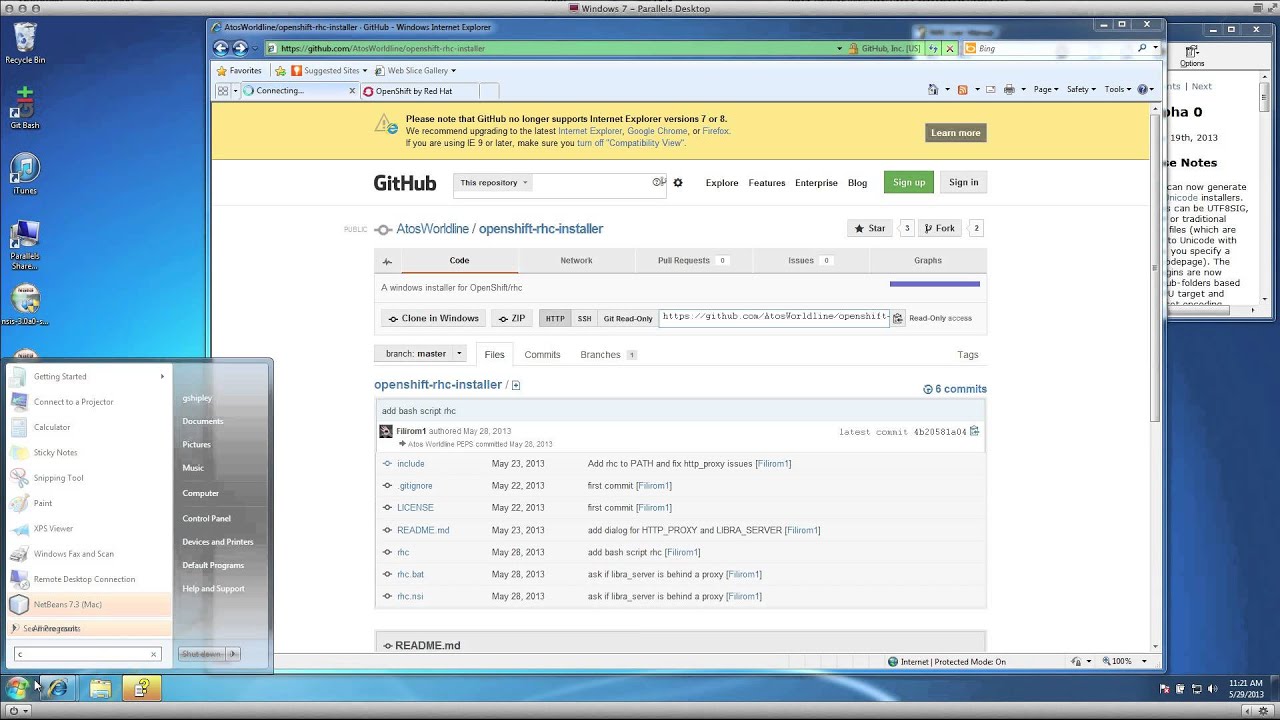Select SSH clone protocol
This screenshot has height=720, width=1280.
pos(584,318)
